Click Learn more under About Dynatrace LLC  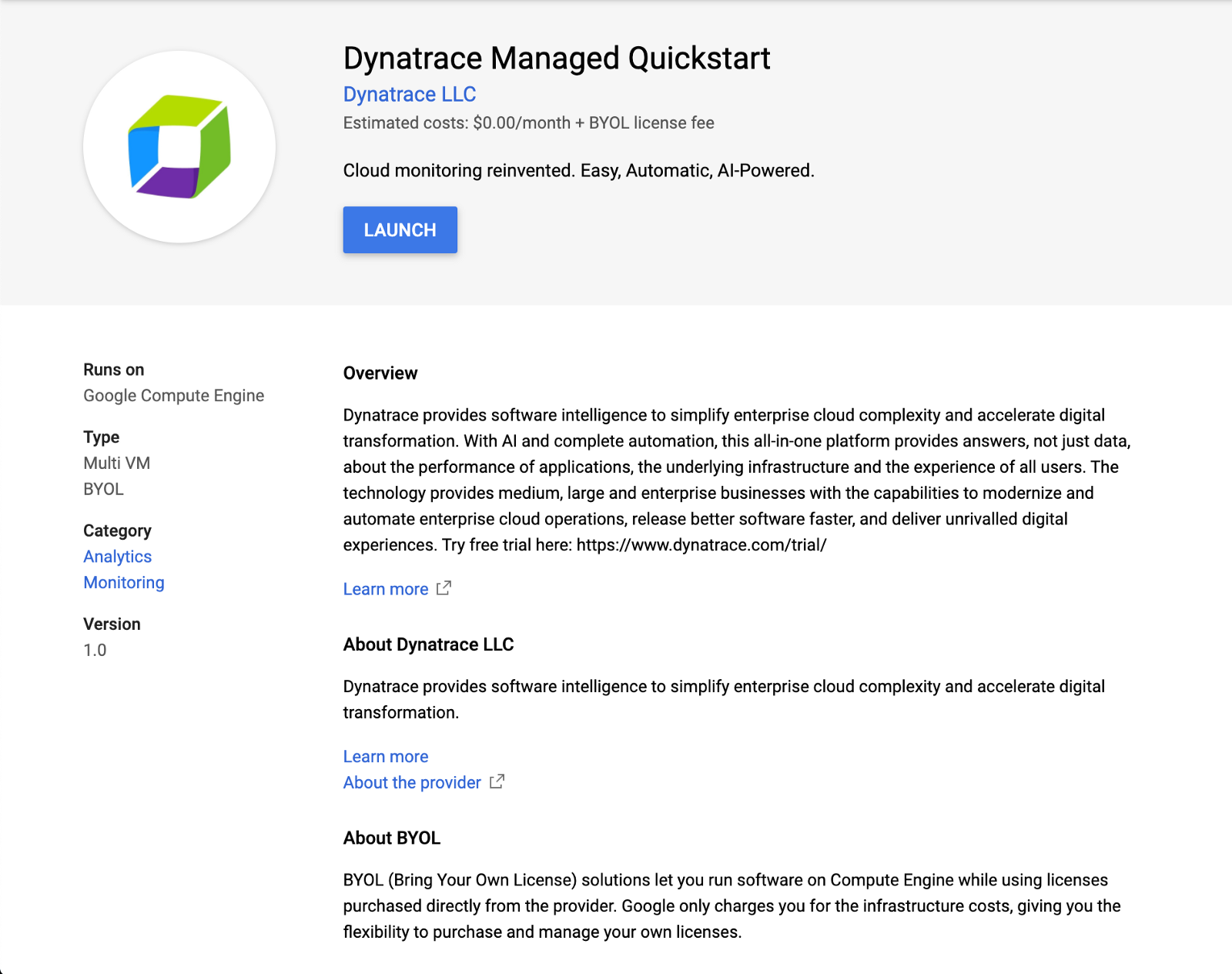click(x=386, y=757)
